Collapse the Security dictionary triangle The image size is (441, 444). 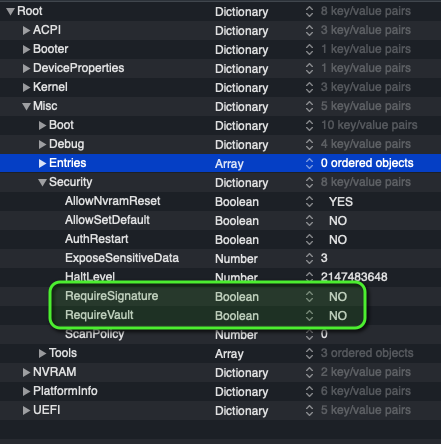point(42,183)
